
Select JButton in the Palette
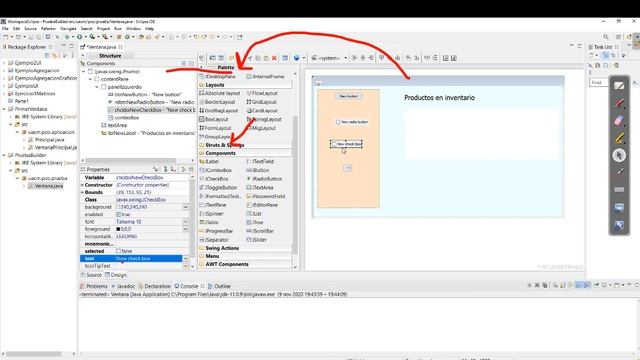point(258,170)
